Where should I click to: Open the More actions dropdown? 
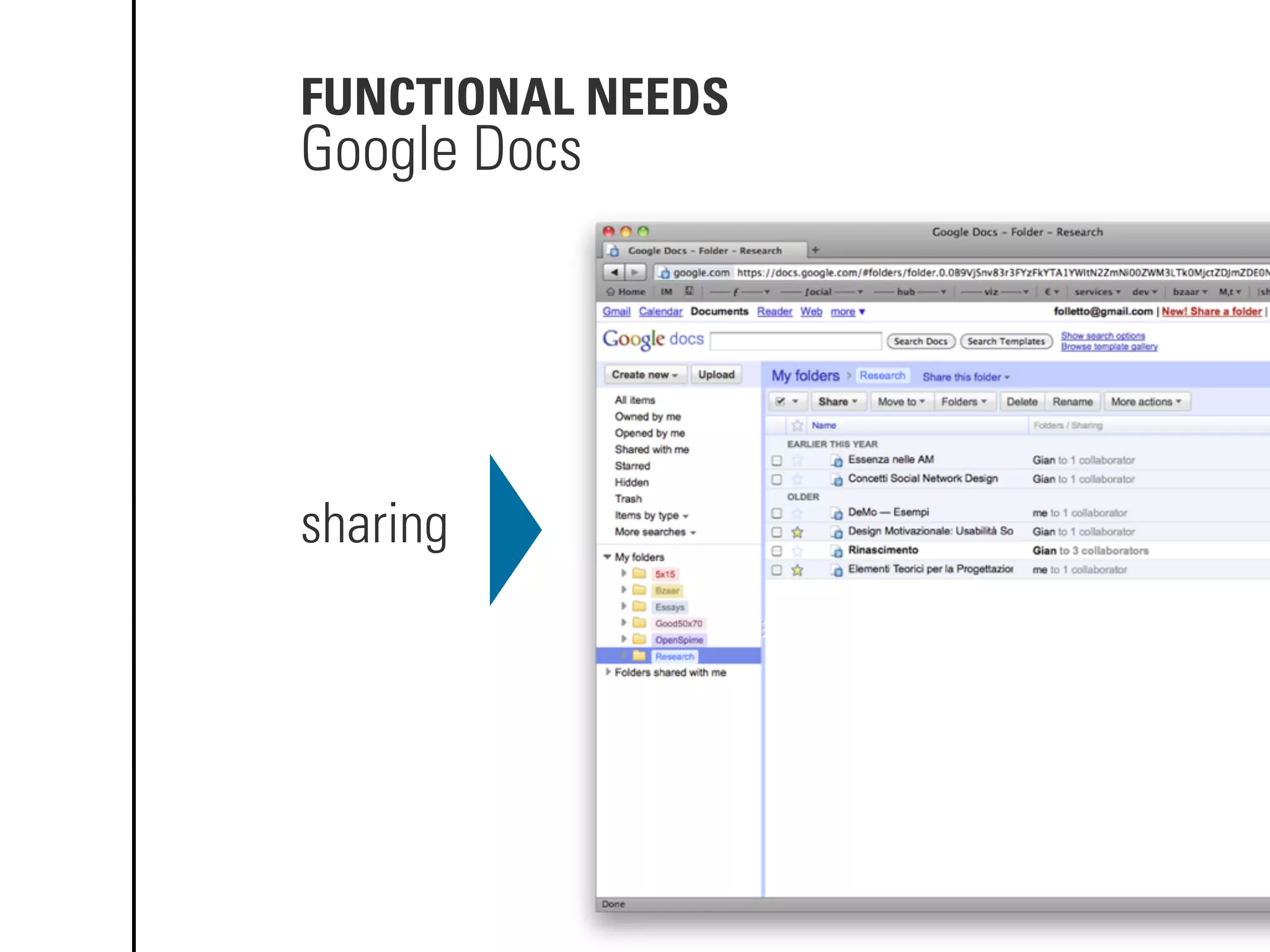1147,402
